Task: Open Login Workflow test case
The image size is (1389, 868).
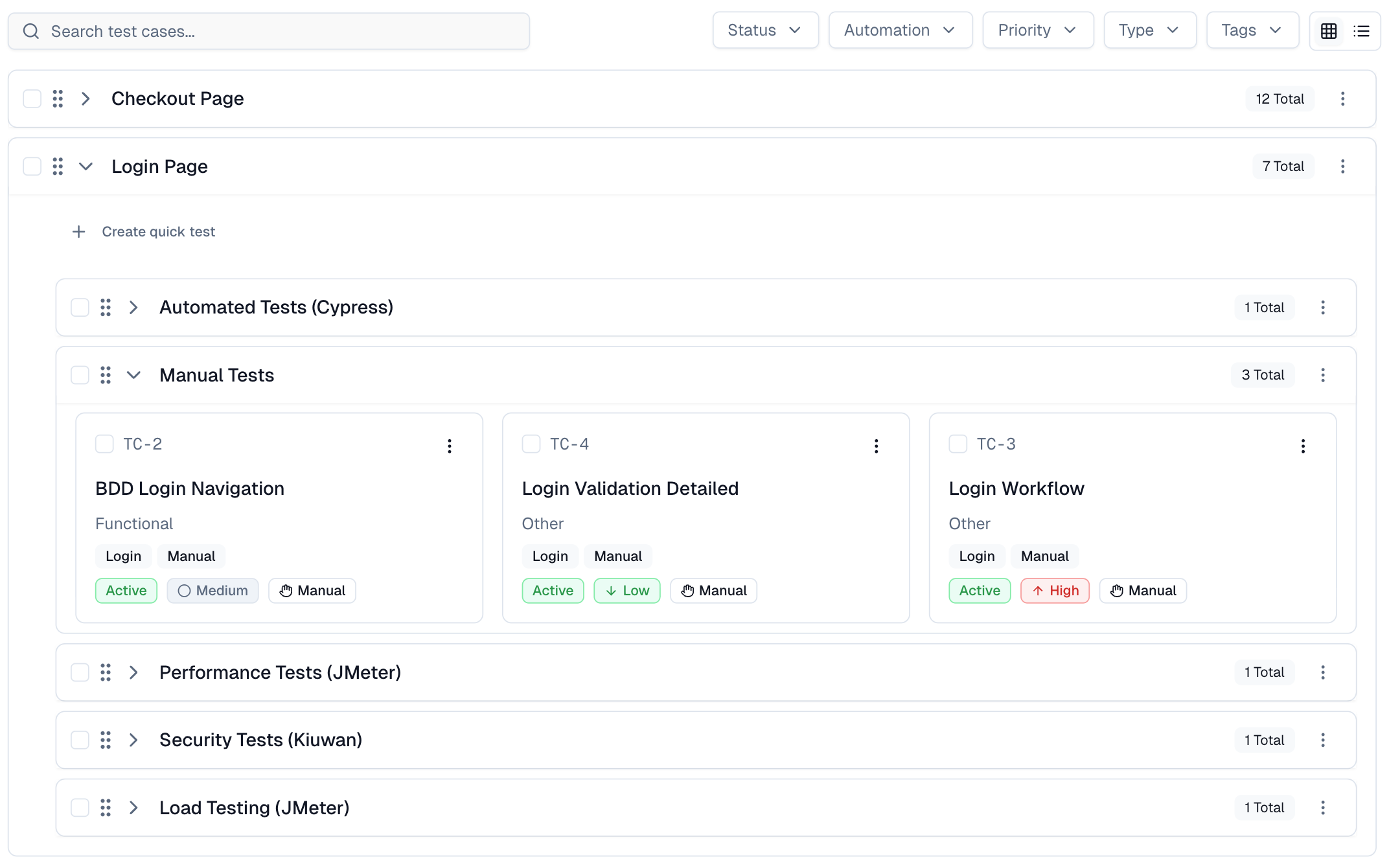Action: point(1016,488)
